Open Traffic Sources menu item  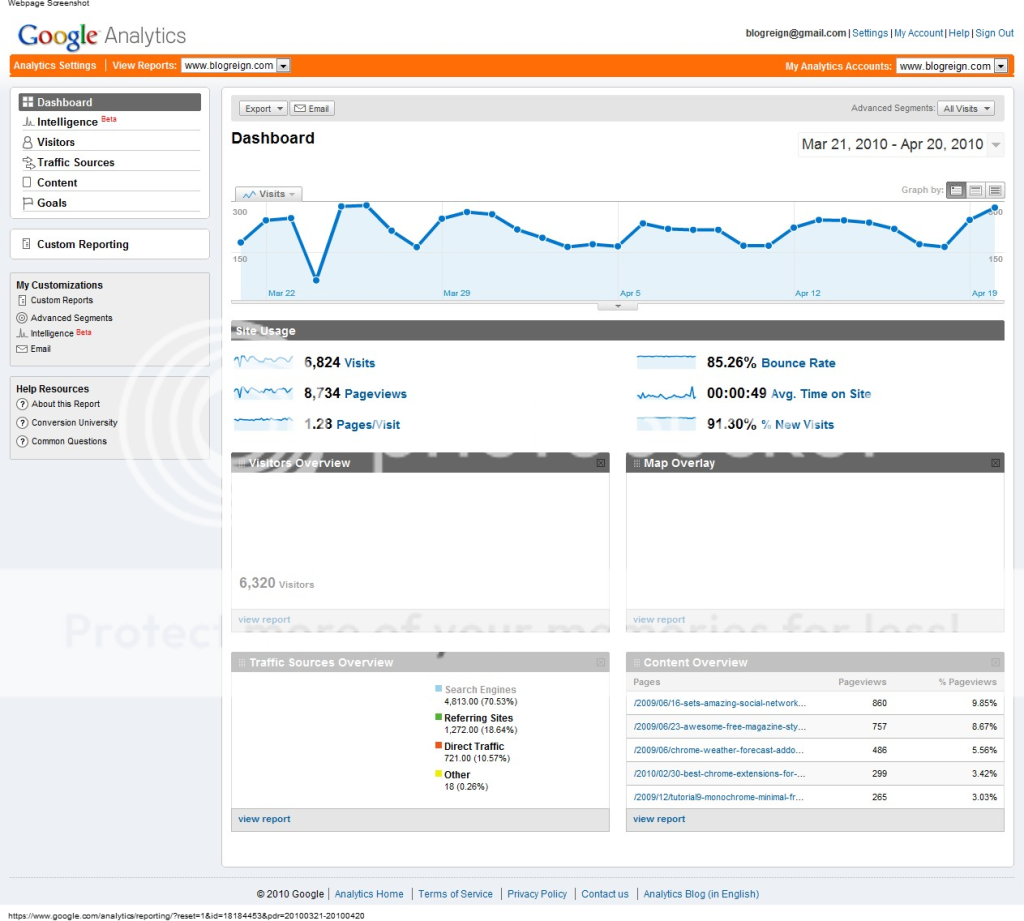click(75, 162)
